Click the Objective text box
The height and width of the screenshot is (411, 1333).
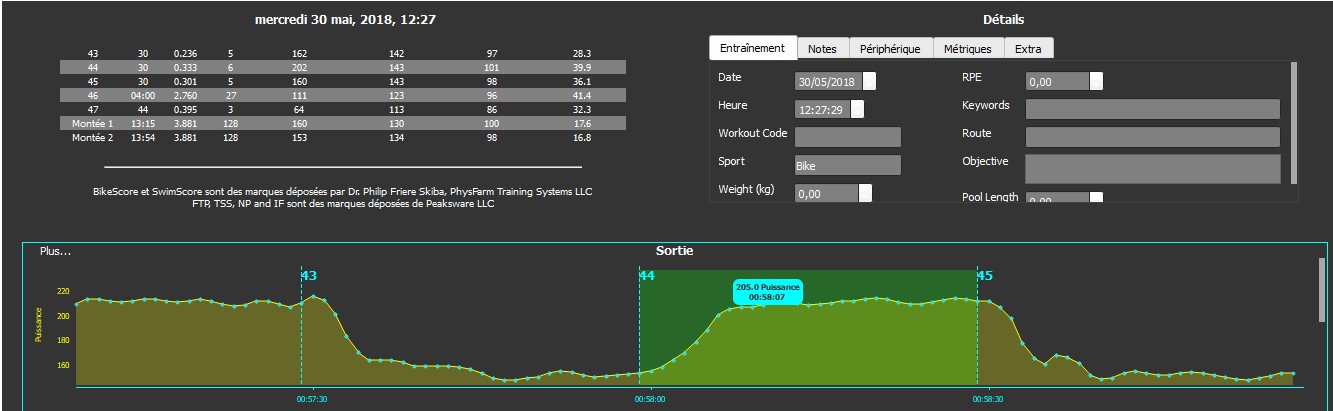1152,168
